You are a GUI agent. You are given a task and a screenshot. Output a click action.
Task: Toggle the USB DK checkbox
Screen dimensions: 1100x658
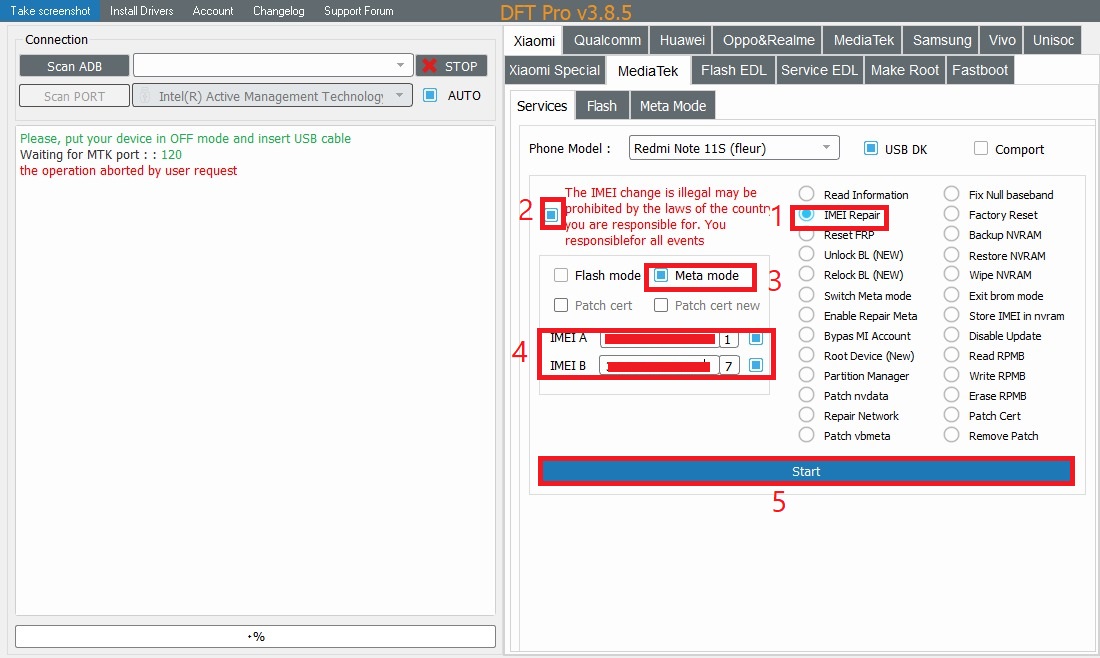click(871, 148)
